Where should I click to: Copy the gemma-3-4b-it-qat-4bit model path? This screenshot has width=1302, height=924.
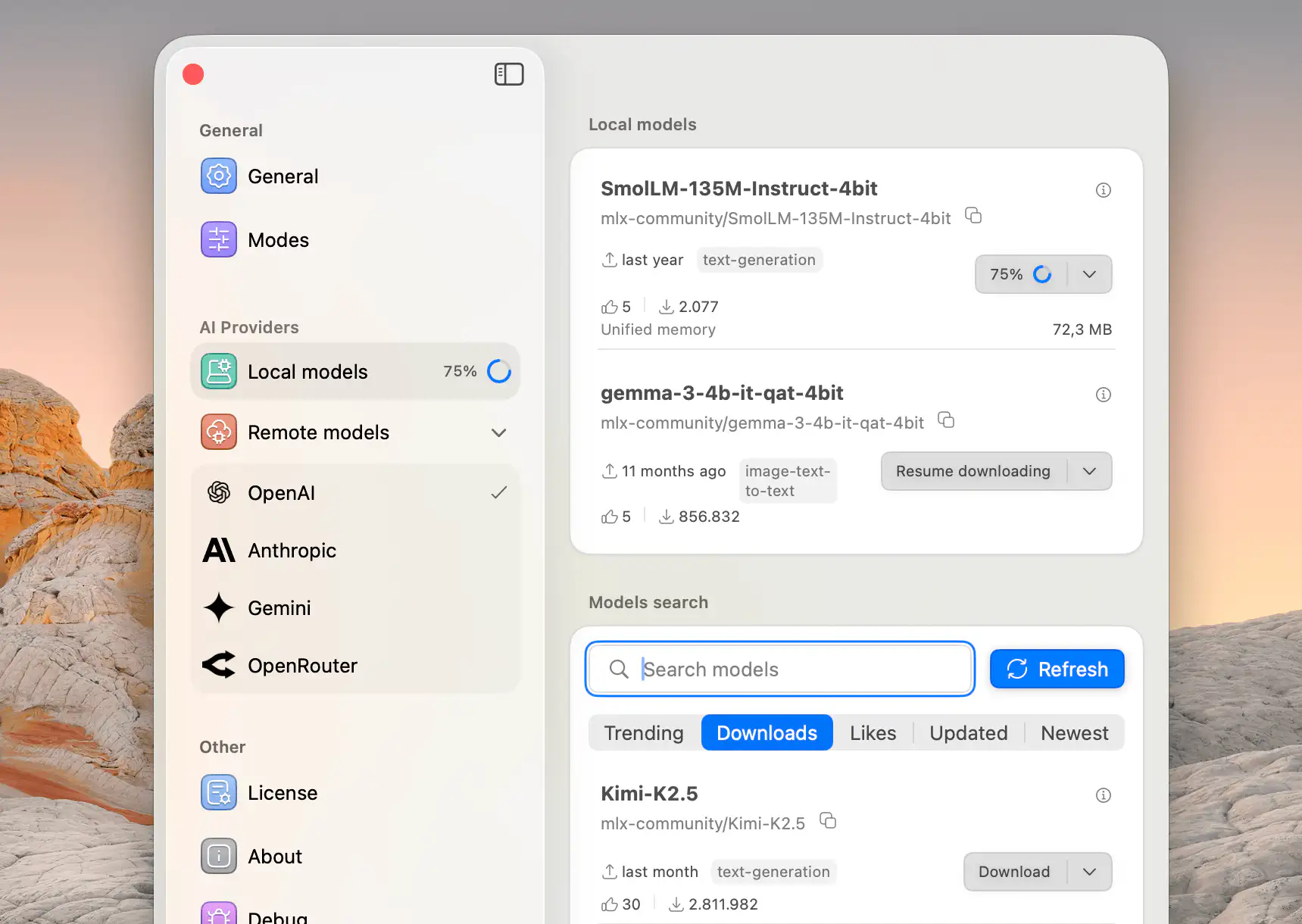946,420
